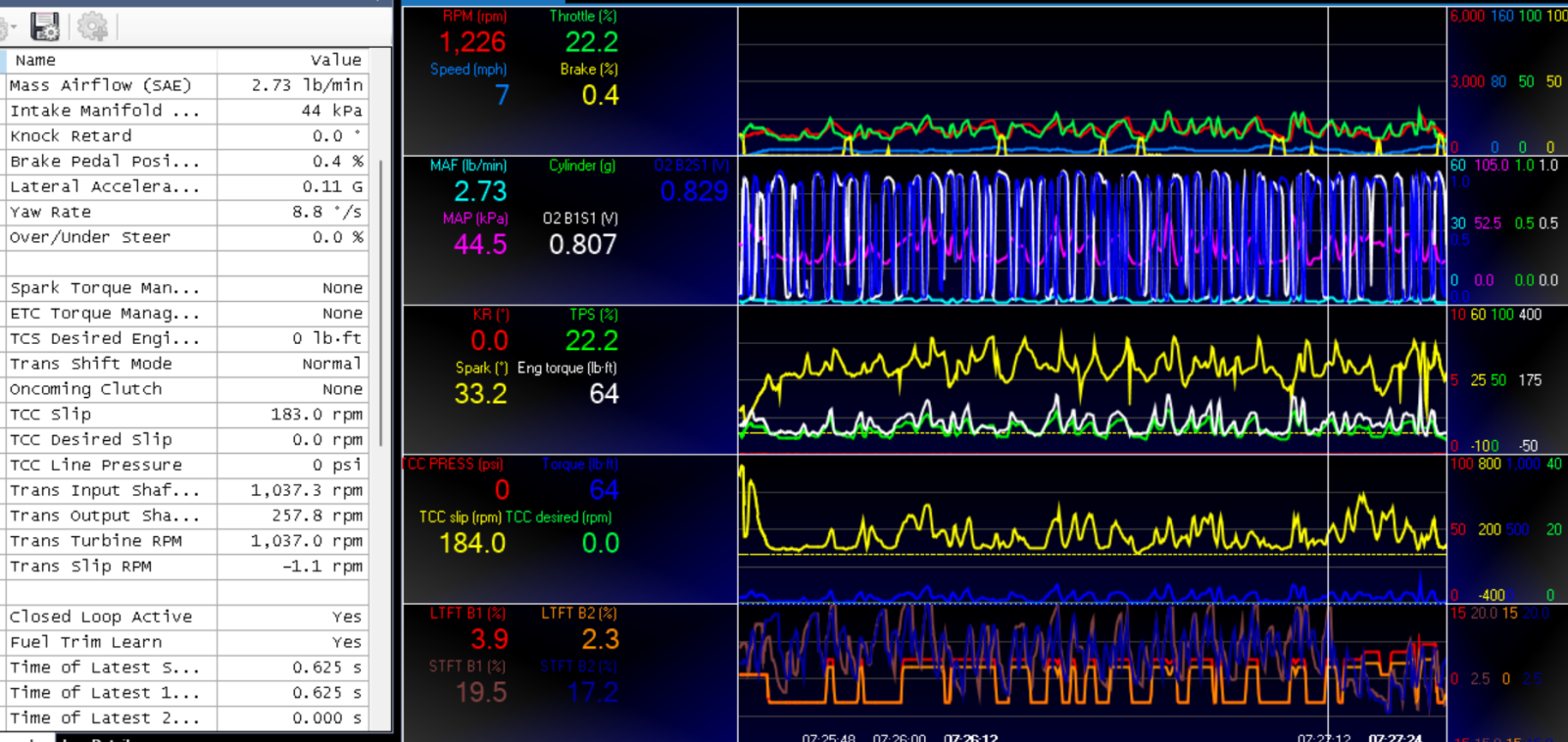Screen dimensions: 1568x742
Task: Click the TCC slip (rpm) readout 184.0
Action: [x=472, y=543]
